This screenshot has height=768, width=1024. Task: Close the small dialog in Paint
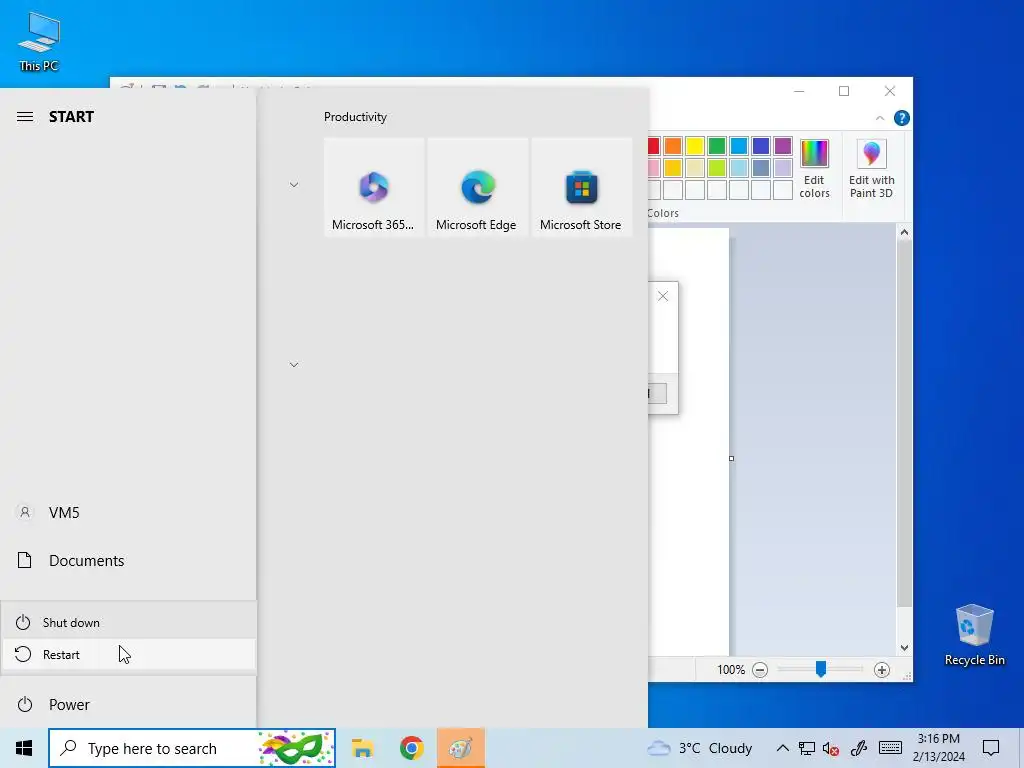tap(663, 296)
